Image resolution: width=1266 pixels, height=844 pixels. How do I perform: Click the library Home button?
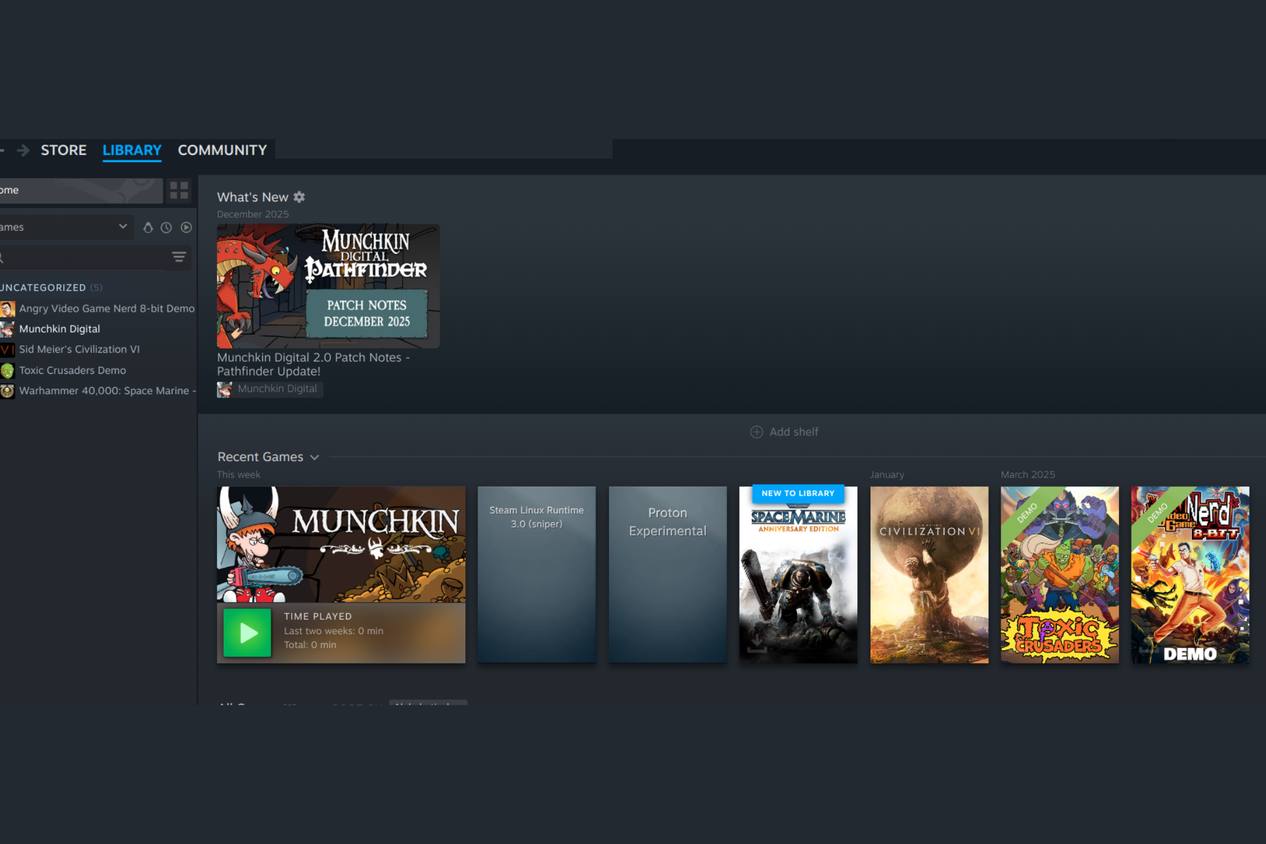(80, 190)
